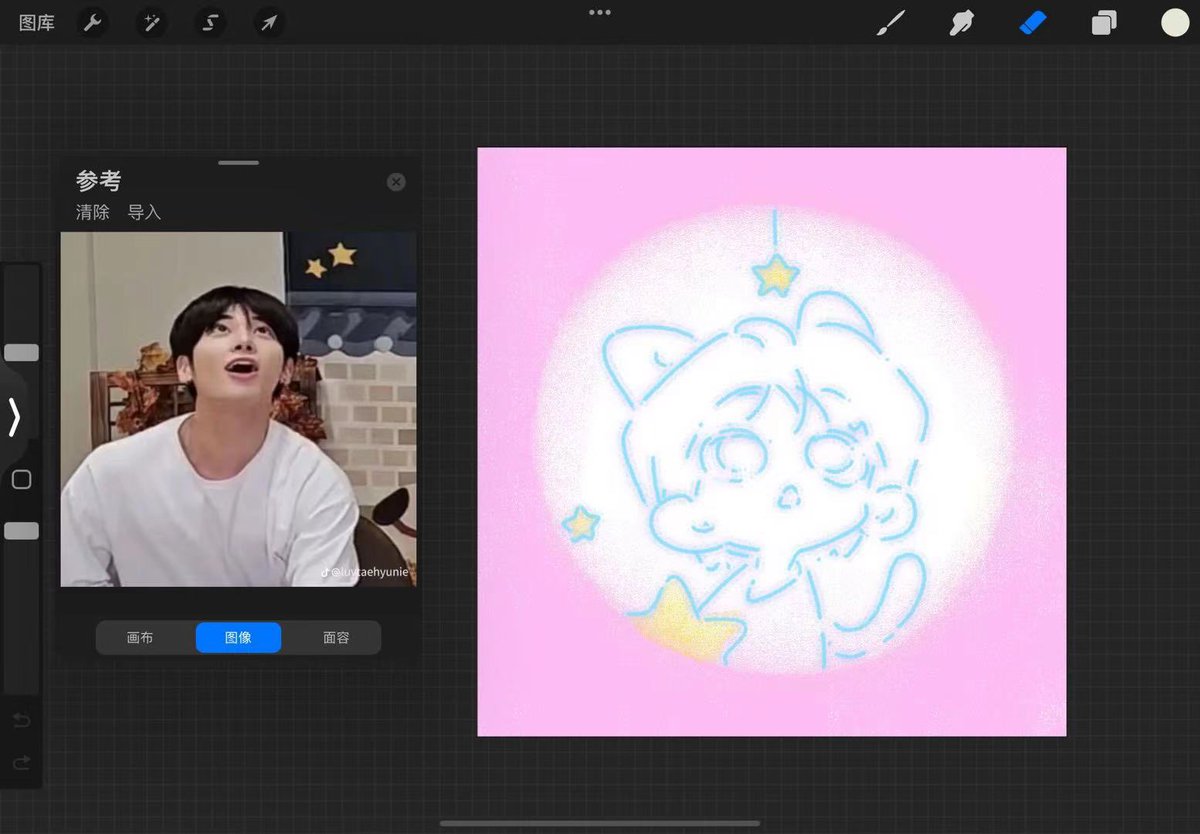Redo the last stroke
Image resolution: width=1200 pixels, height=834 pixels.
[x=21, y=763]
